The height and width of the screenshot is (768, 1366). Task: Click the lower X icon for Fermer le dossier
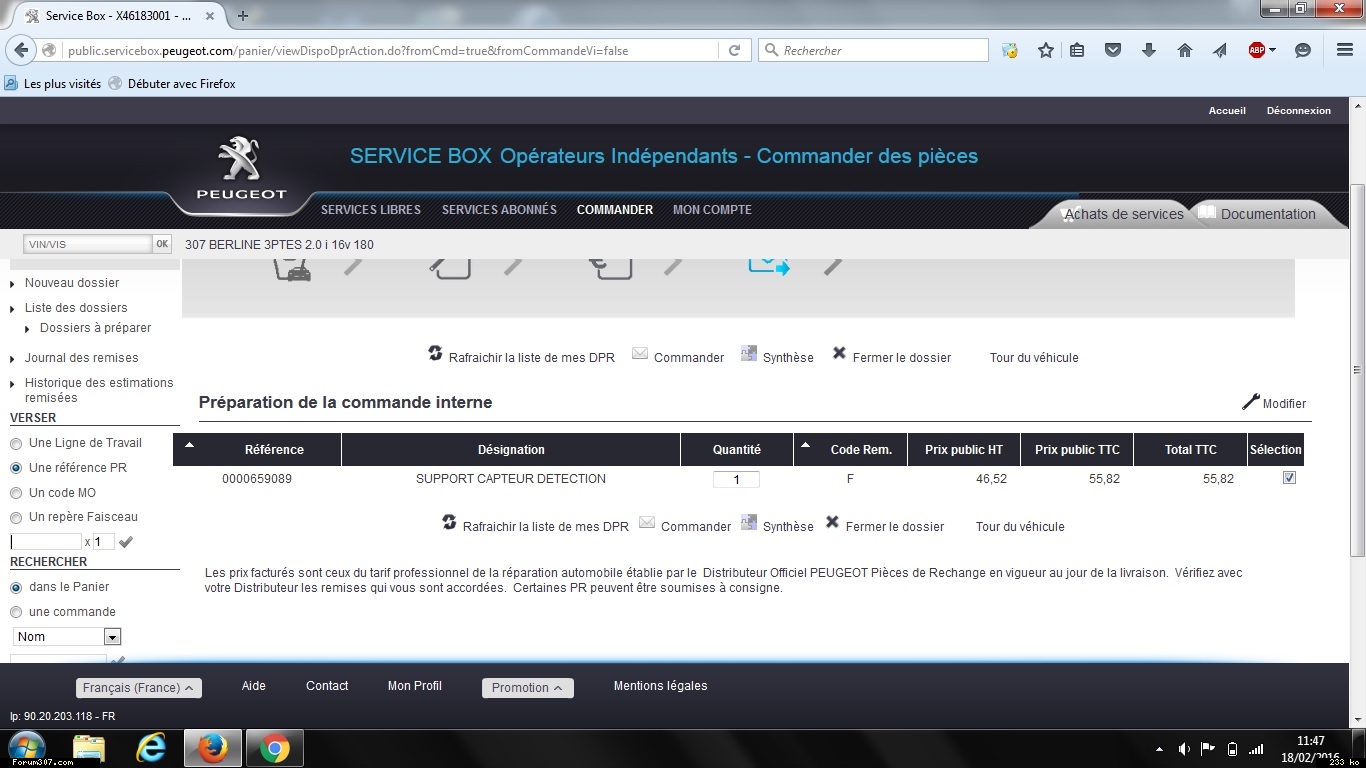pyautogui.click(x=832, y=522)
